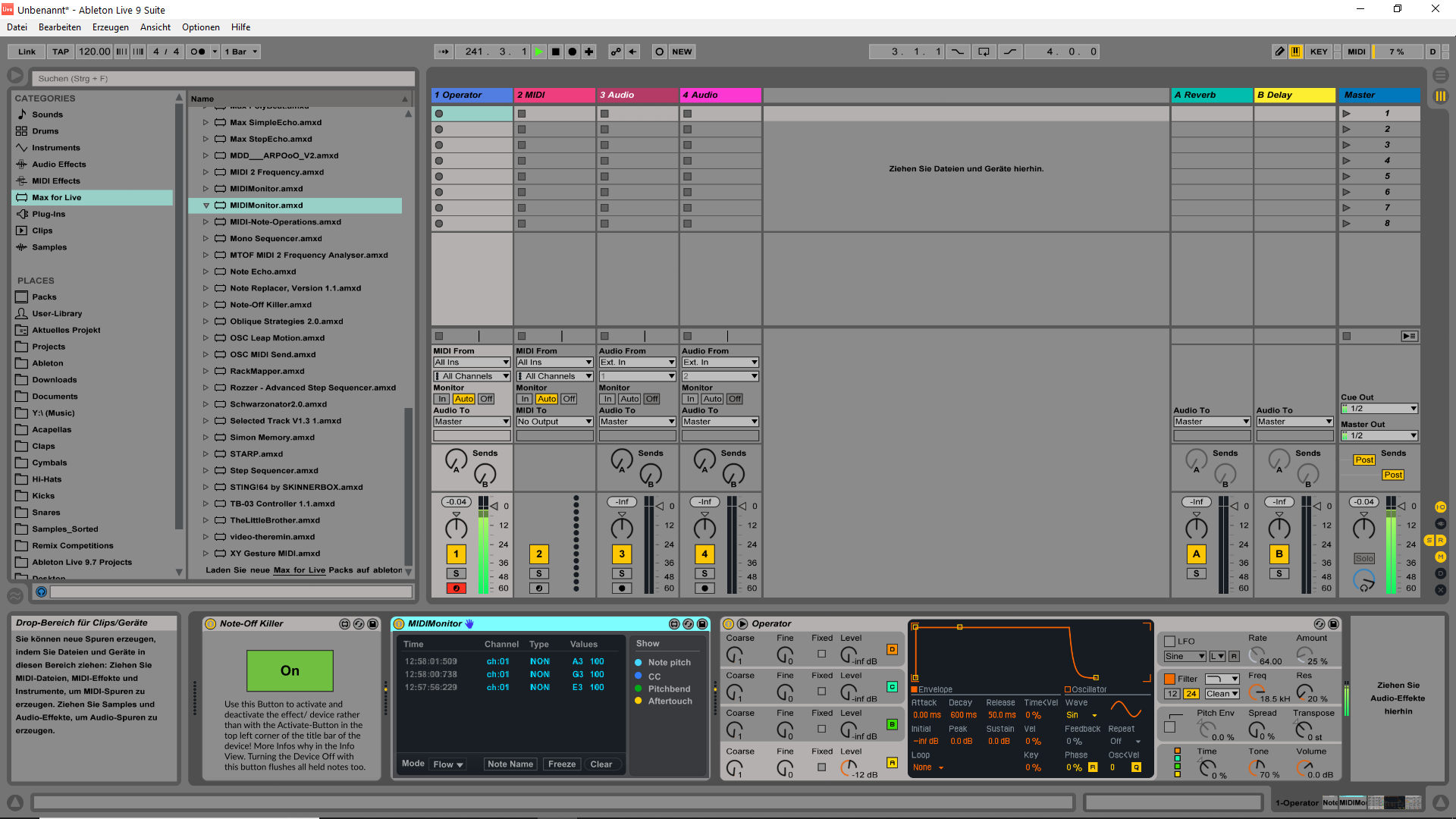
Task: Click the transport Play button
Action: coord(538,52)
